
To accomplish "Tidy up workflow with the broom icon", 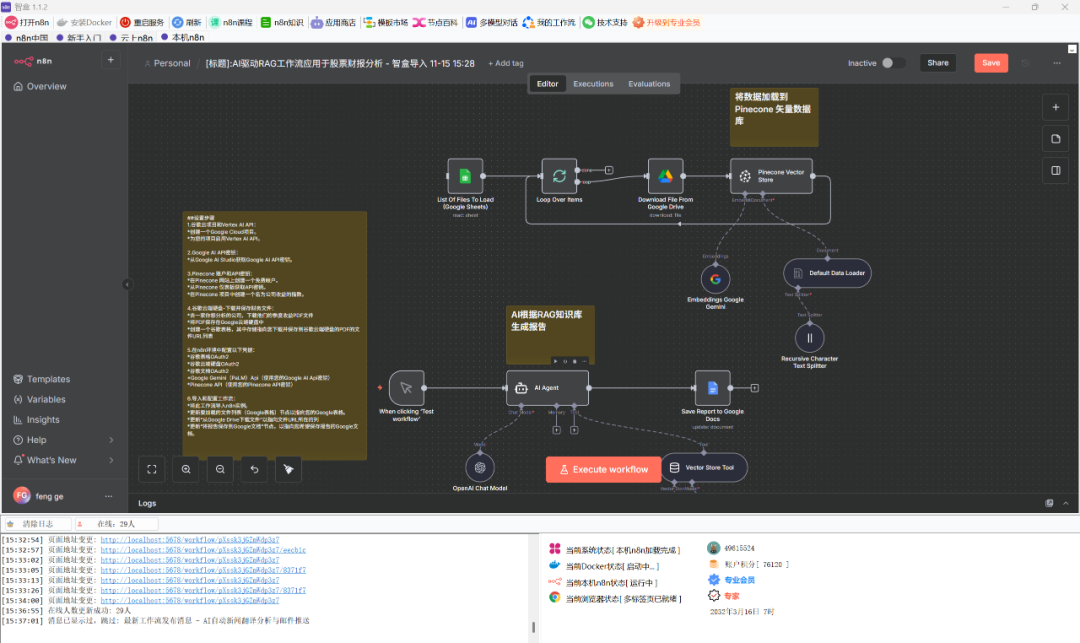I will click(288, 468).
